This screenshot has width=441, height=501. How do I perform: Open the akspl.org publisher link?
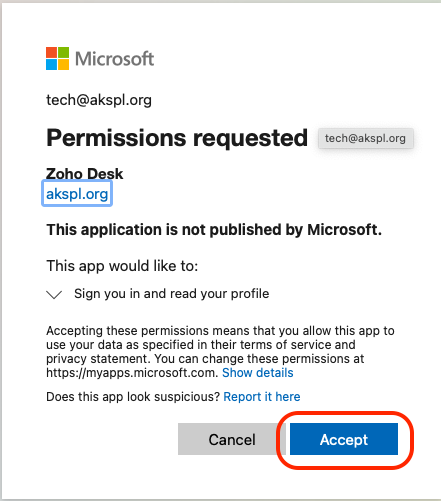click(x=77, y=194)
